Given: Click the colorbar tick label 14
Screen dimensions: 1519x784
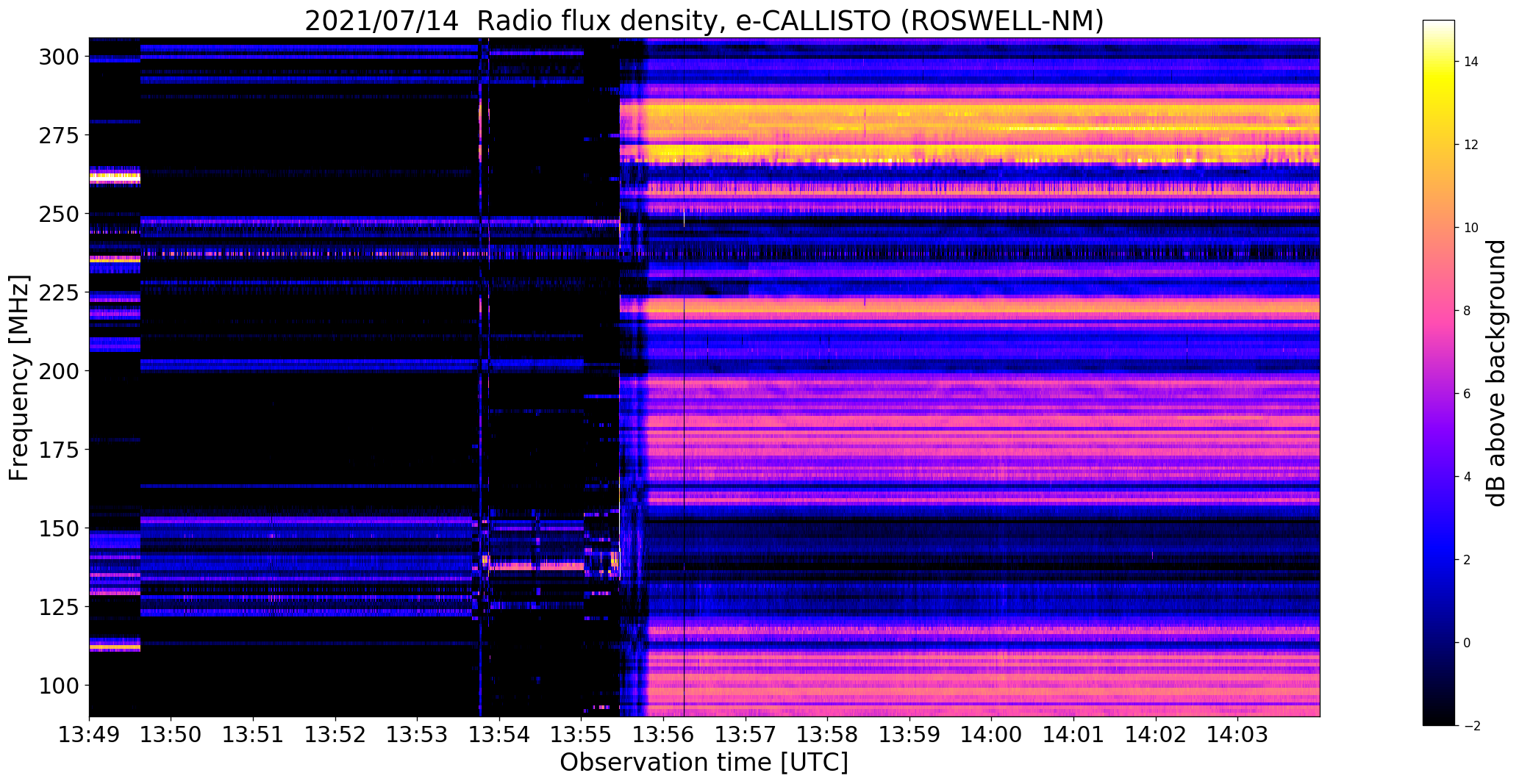Looking at the screenshot, I should pos(1470,62).
